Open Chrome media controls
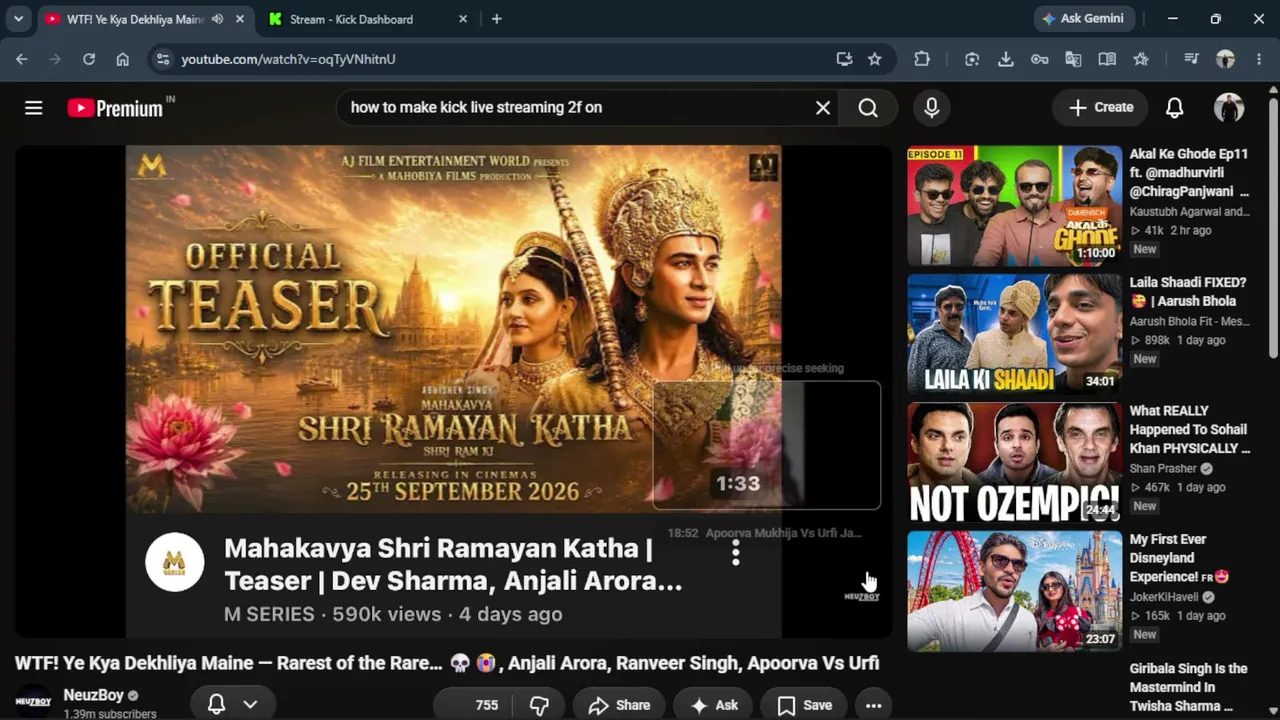This screenshot has height=720, width=1280. pyautogui.click(x=1191, y=59)
